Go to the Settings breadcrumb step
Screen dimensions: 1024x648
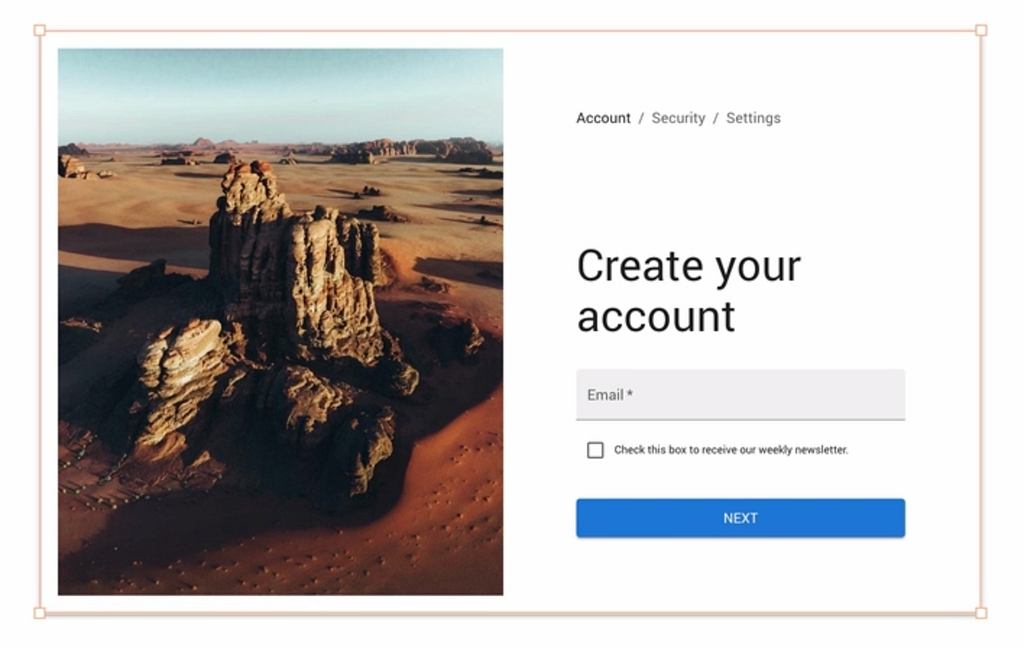pos(753,118)
